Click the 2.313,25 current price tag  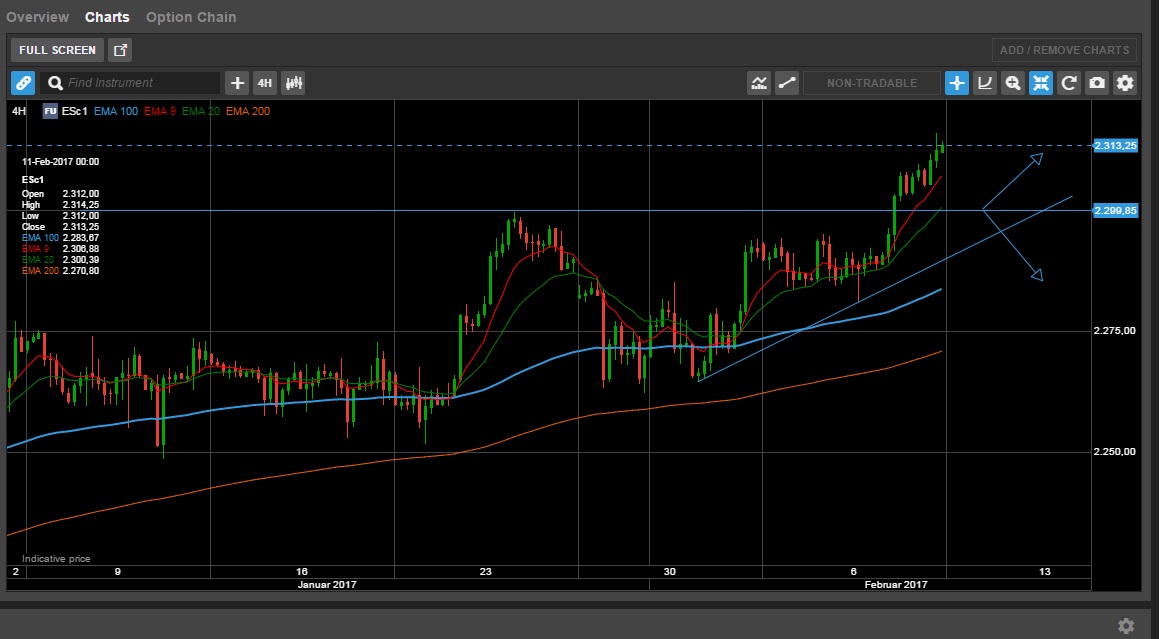click(x=1115, y=146)
